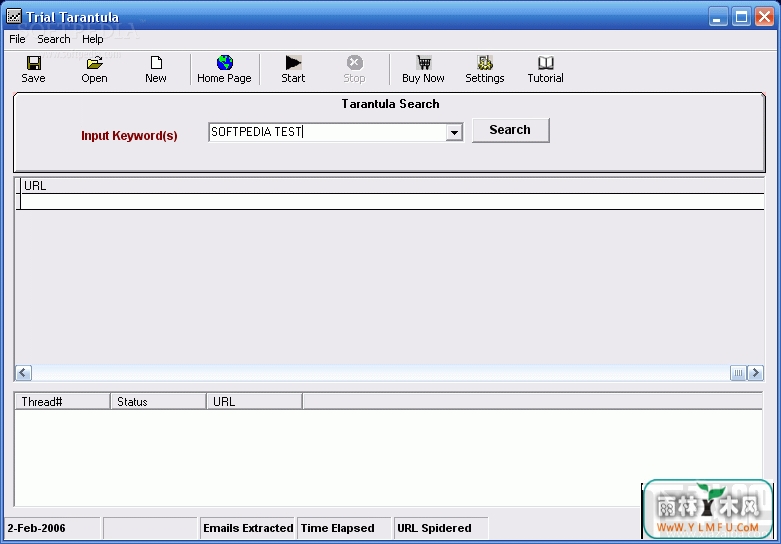This screenshot has width=781, height=544.
Task: Click the URL header of results grid
Action: (392, 186)
